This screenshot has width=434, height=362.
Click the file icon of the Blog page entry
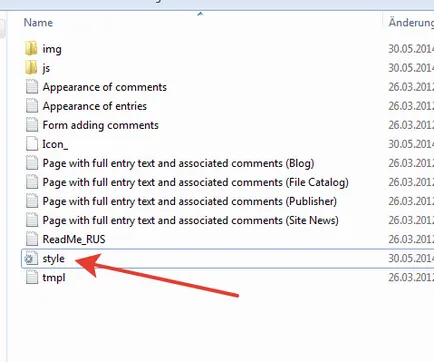[x=32, y=163]
